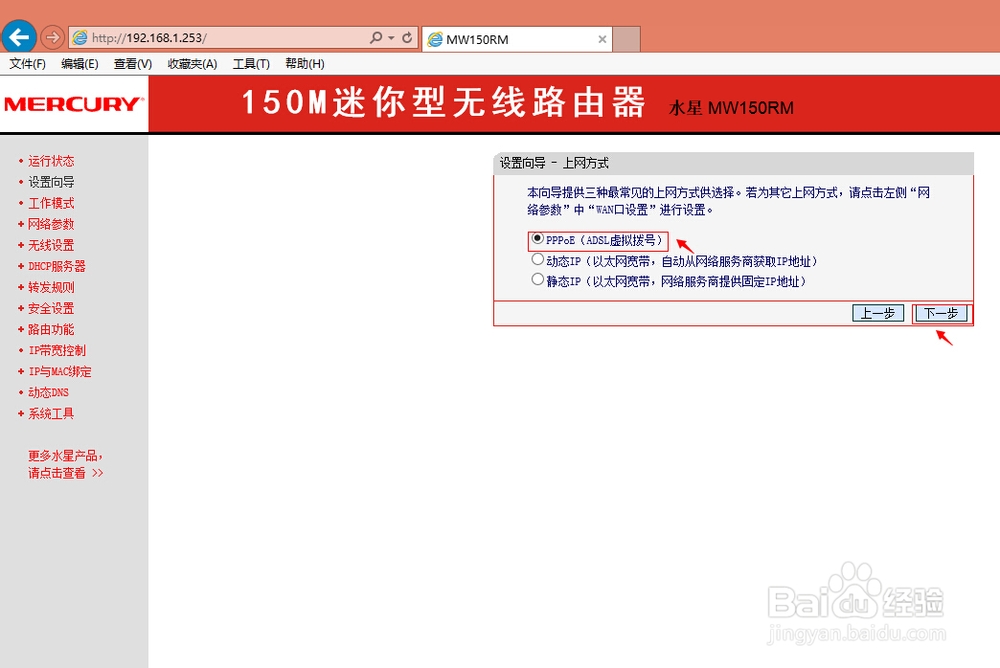Expand the 路由功能 sidebar section
The width and height of the screenshot is (1000, 668).
point(51,329)
